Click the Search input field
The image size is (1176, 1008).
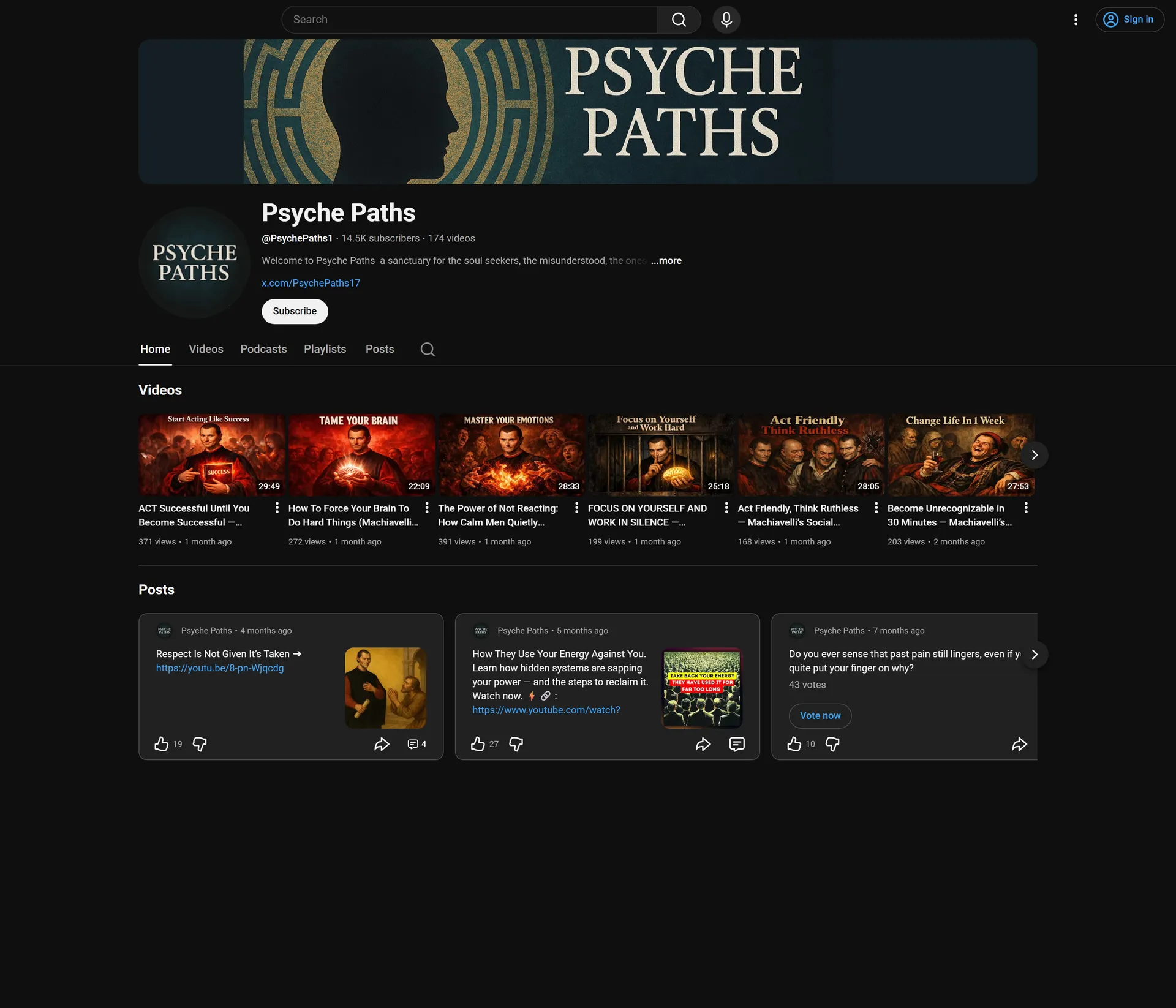[x=469, y=20]
